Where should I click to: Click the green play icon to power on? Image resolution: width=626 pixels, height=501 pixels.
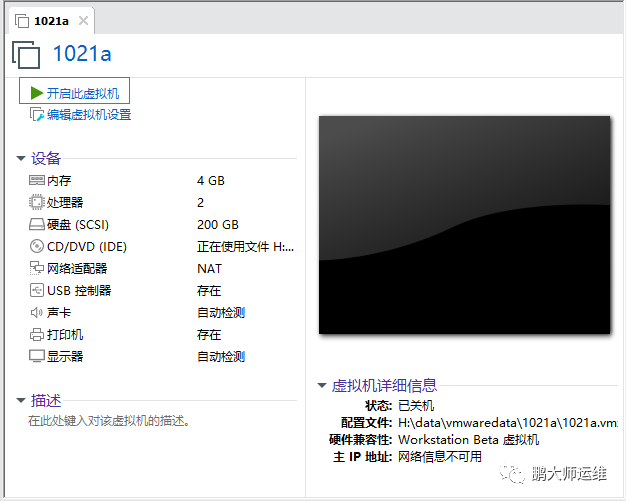(x=37, y=93)
